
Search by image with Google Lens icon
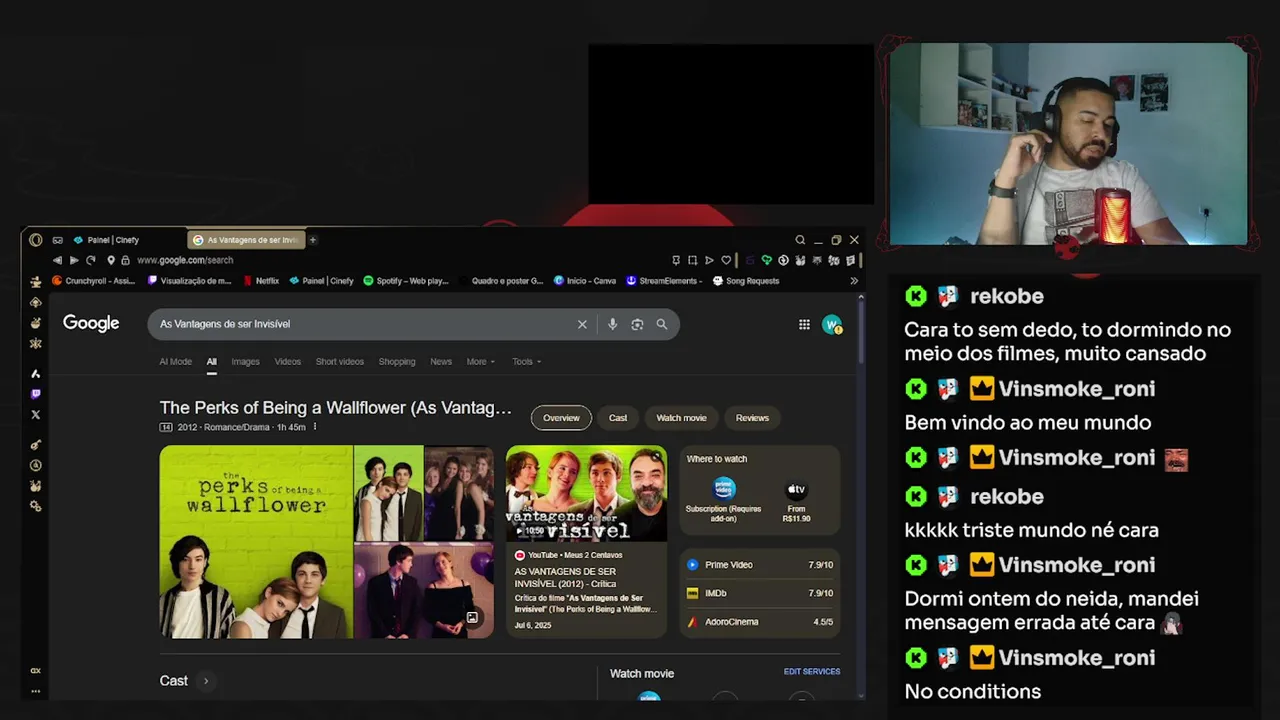point(637,324)
